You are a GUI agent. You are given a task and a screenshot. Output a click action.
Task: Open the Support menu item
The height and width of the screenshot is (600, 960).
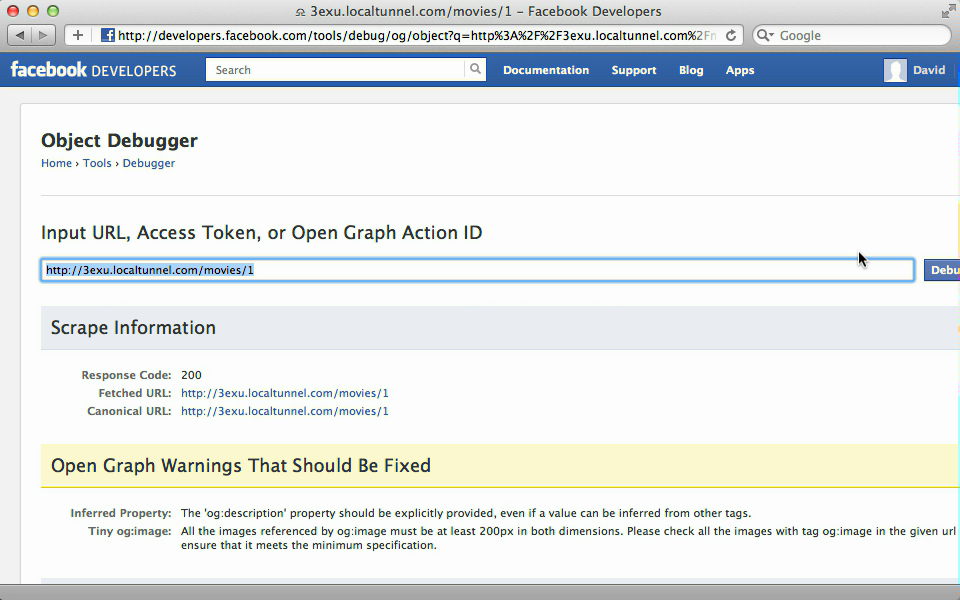[634, 70]
